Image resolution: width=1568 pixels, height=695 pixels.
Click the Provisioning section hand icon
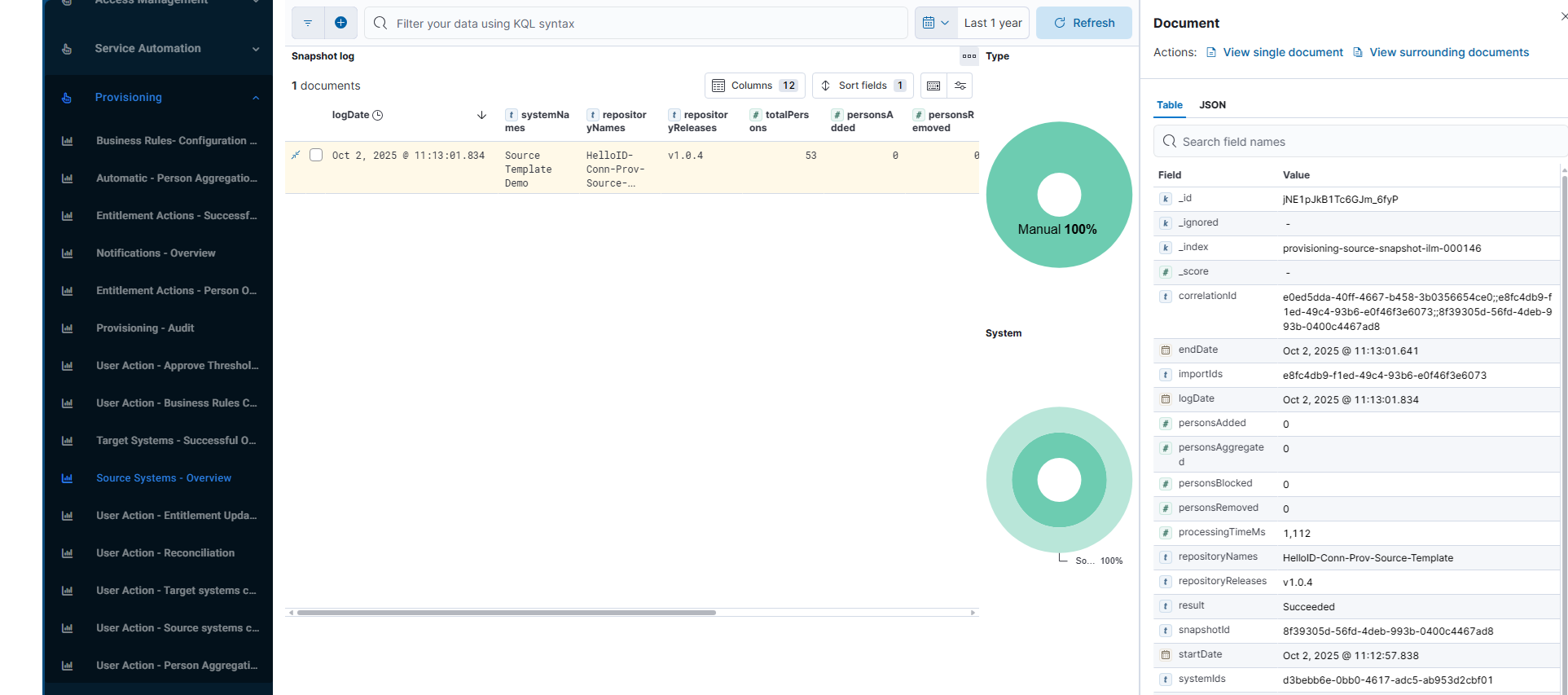click(x=67, y=98)
